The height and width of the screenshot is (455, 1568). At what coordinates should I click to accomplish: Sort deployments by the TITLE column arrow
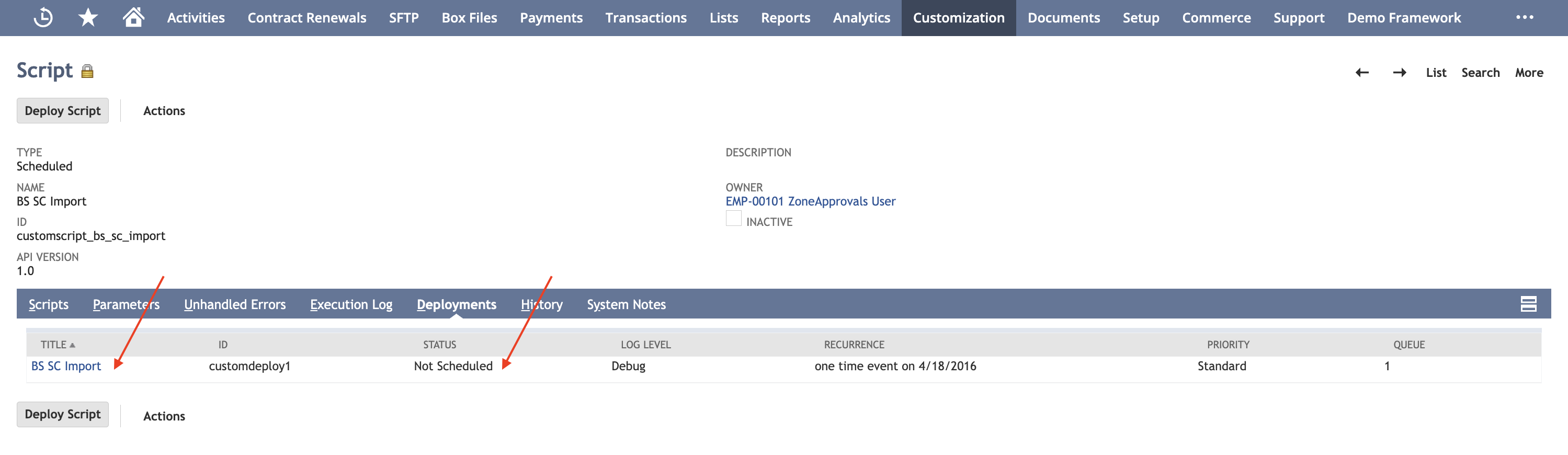coord(72,345)
